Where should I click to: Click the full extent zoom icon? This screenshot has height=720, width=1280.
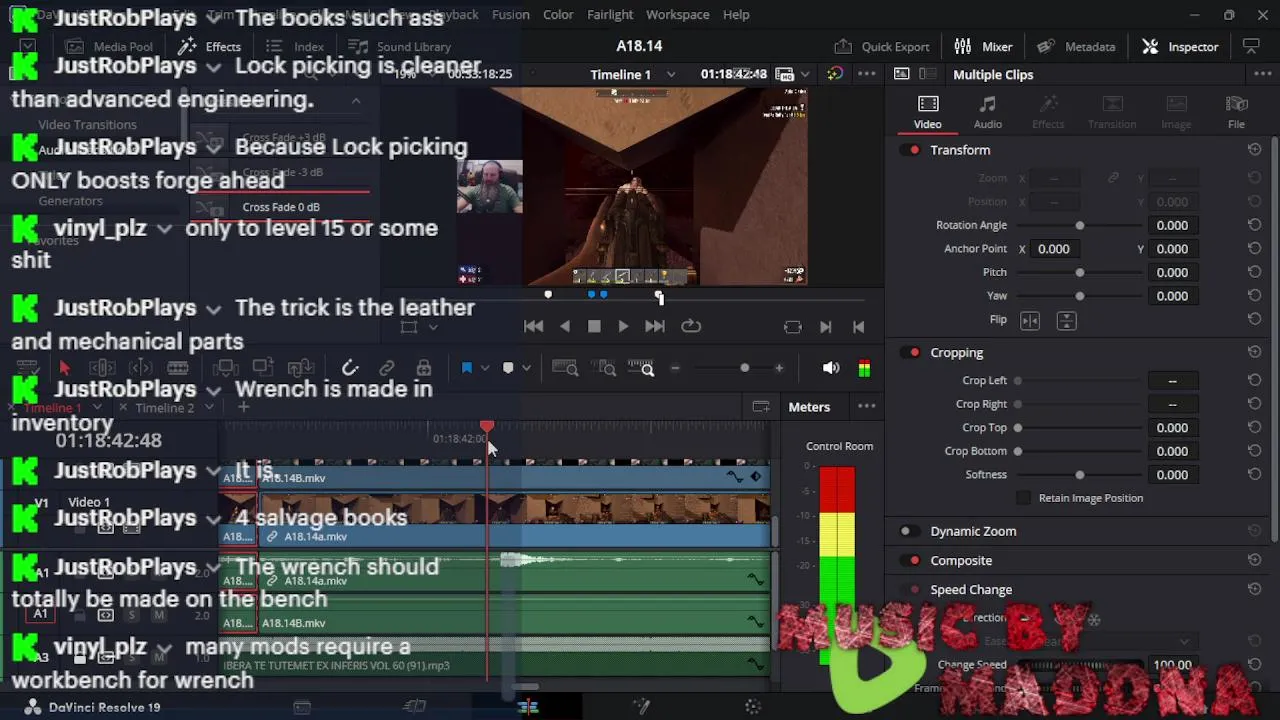coord(565,368)
